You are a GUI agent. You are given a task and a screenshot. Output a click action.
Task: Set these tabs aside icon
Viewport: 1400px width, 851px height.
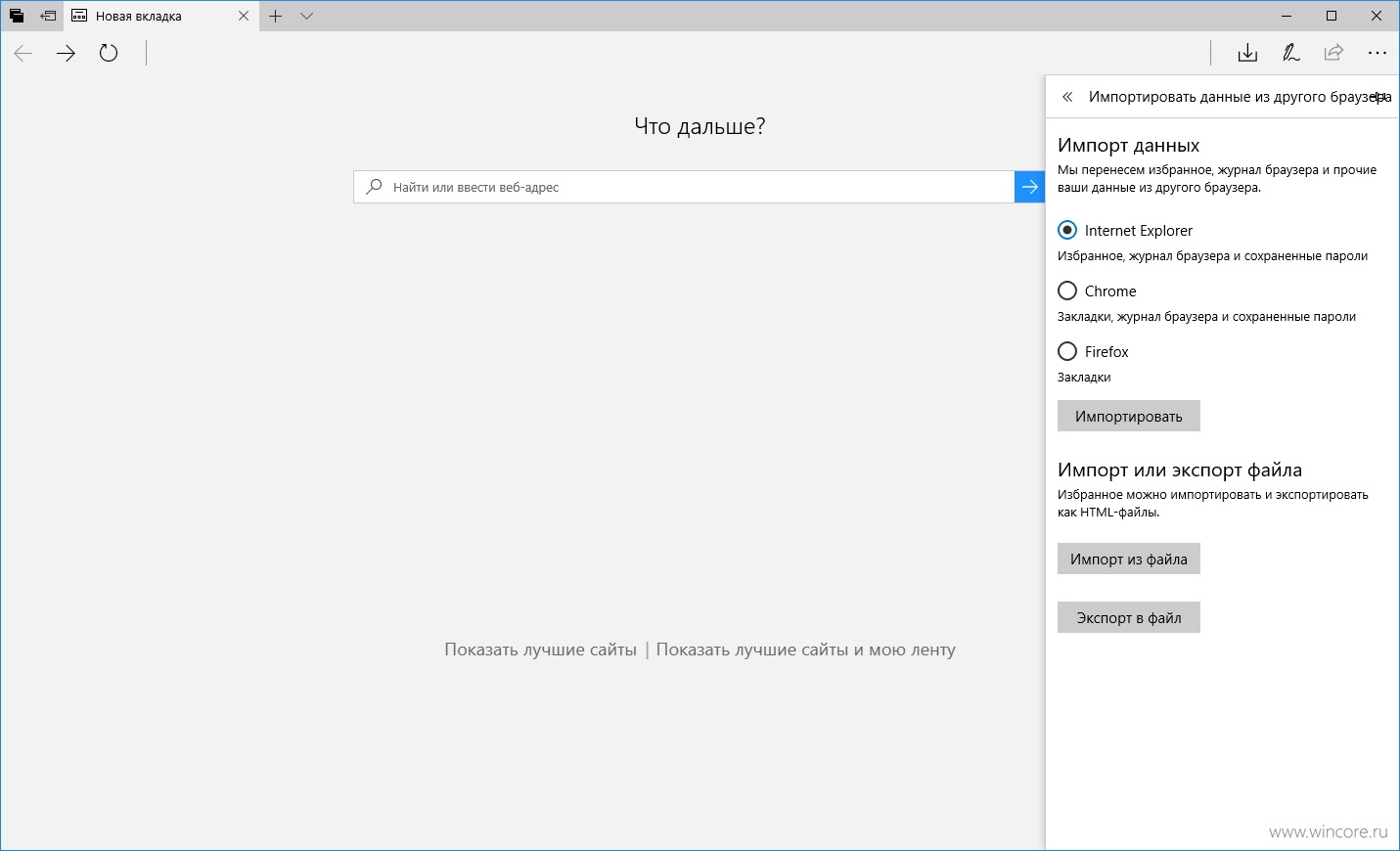47,16
